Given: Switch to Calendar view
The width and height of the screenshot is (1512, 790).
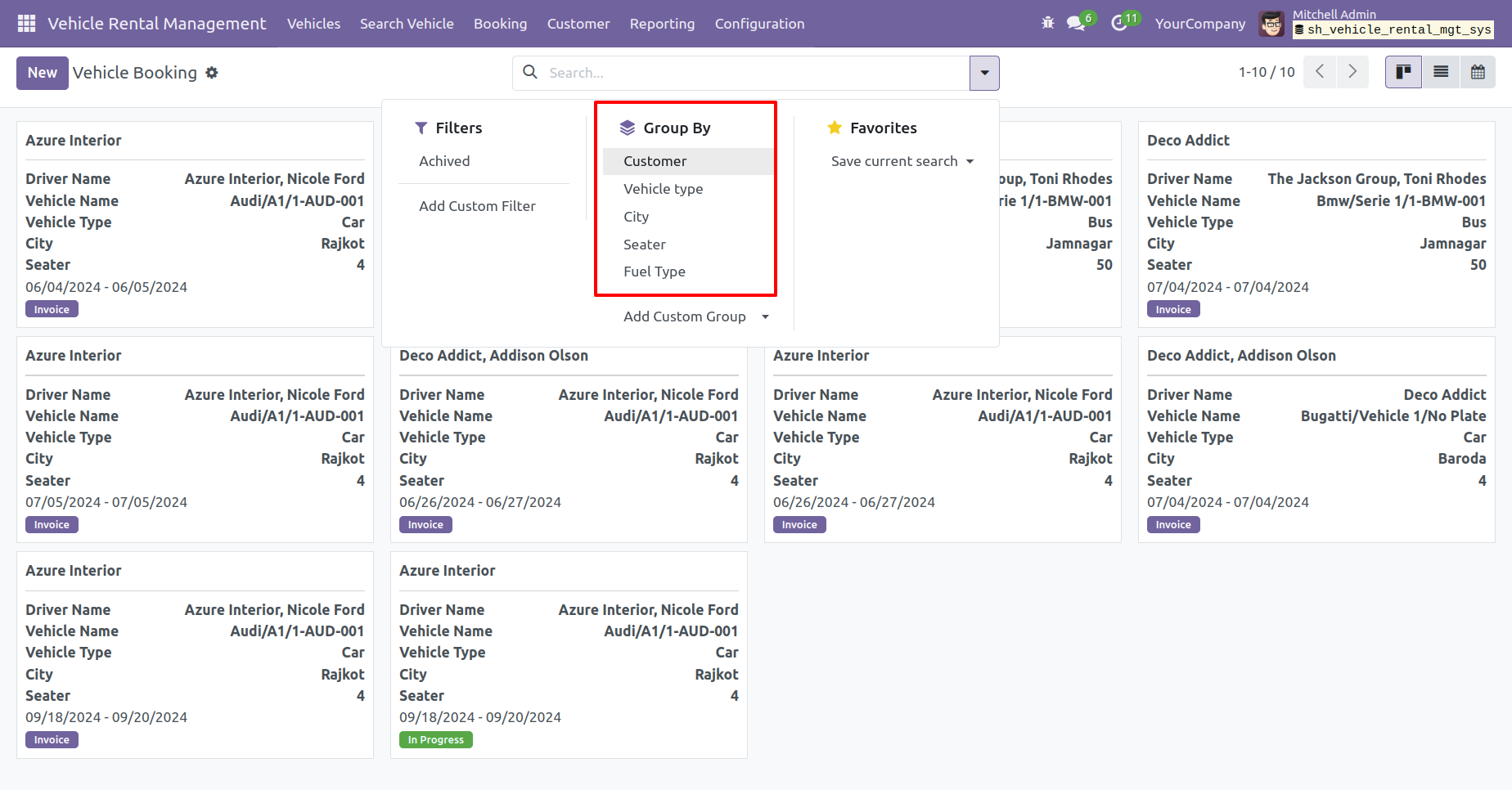Looking at the screenshot, I should 1478,72.
